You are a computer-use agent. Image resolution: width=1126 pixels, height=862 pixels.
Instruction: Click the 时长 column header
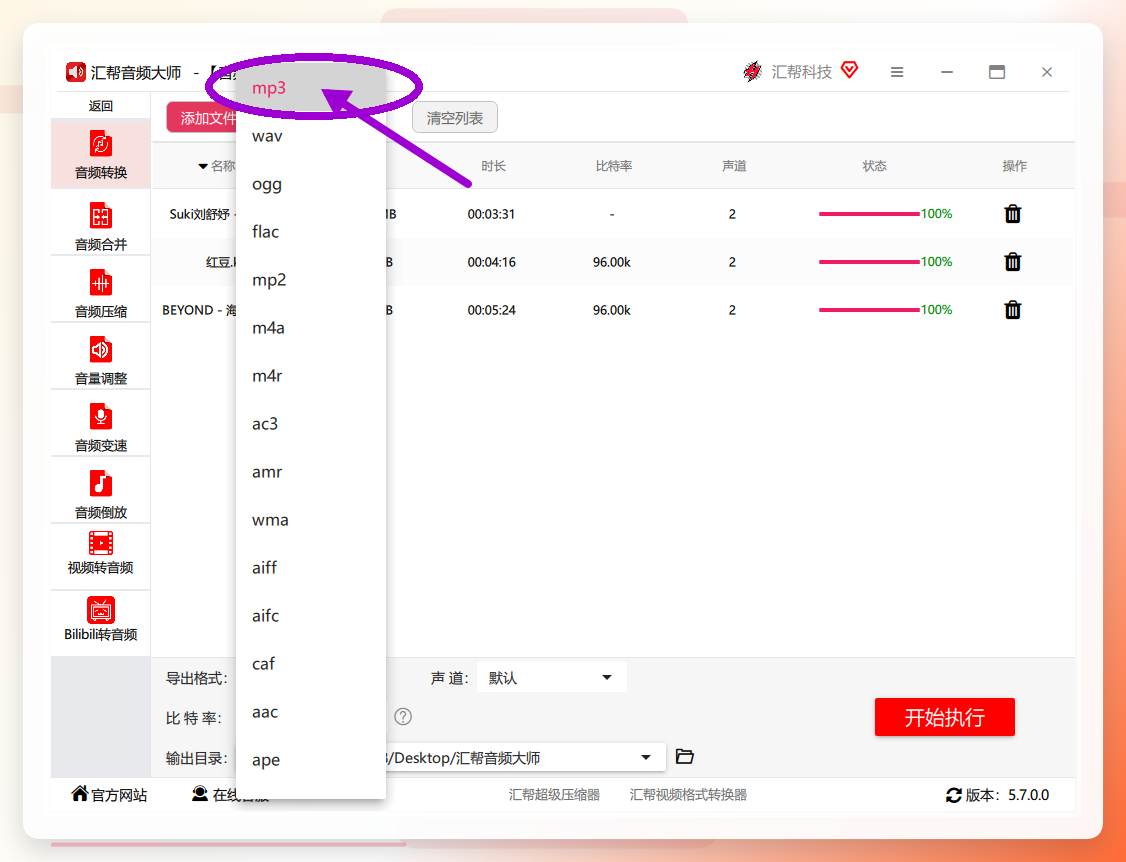493,166
